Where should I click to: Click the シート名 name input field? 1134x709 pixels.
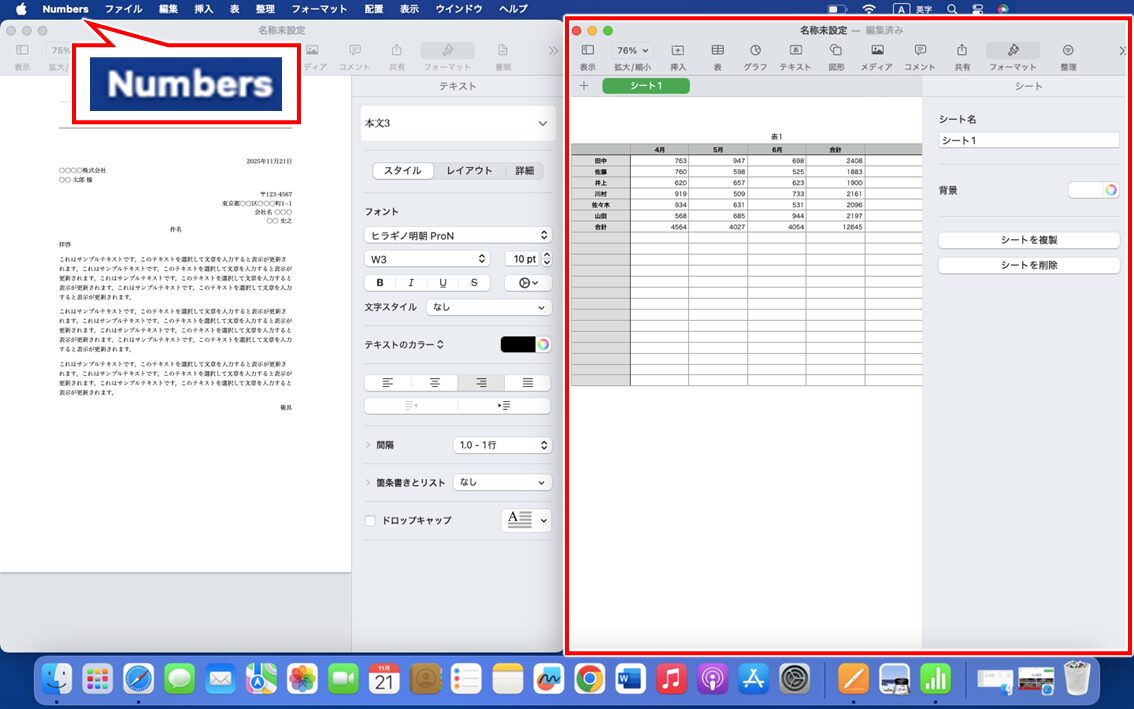tap(1028, 140)
